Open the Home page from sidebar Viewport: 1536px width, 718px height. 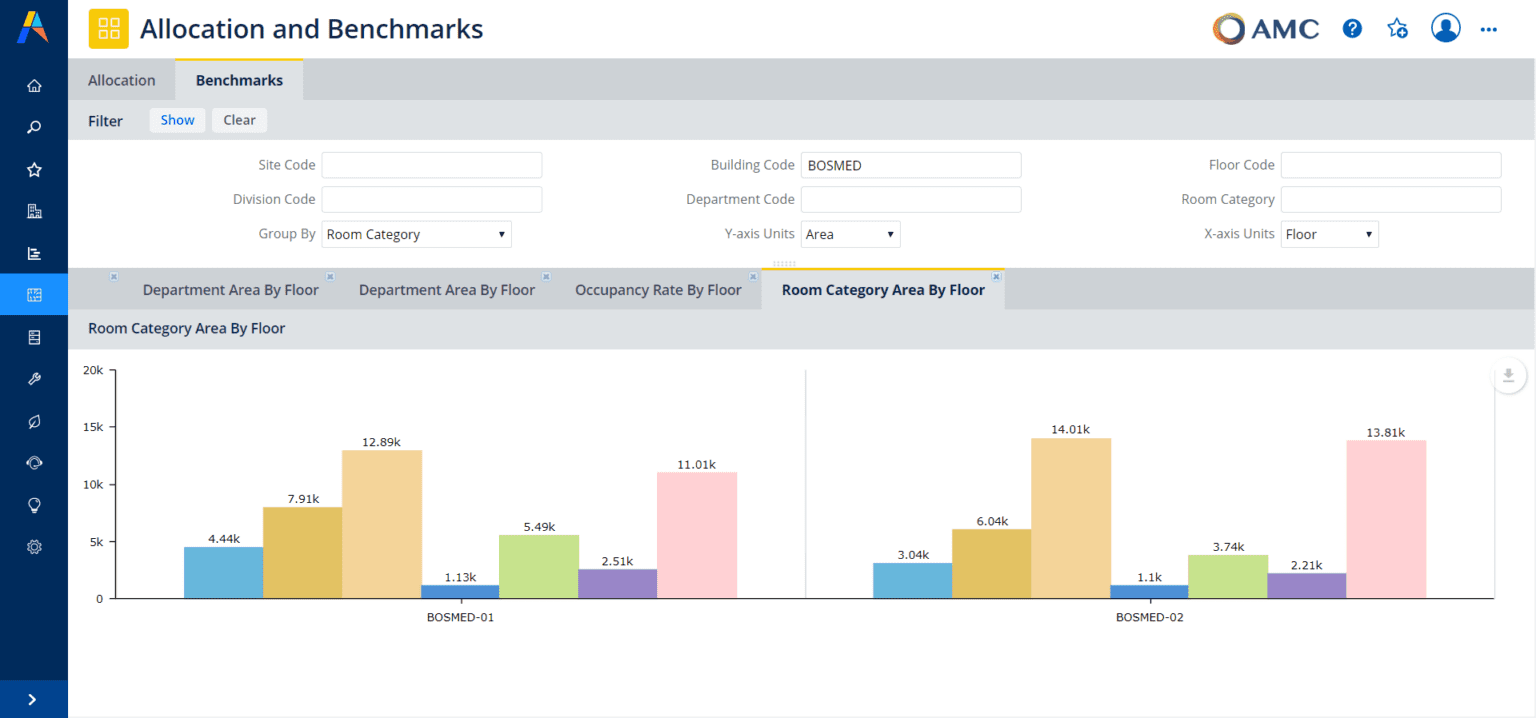[x=33, y=86]
